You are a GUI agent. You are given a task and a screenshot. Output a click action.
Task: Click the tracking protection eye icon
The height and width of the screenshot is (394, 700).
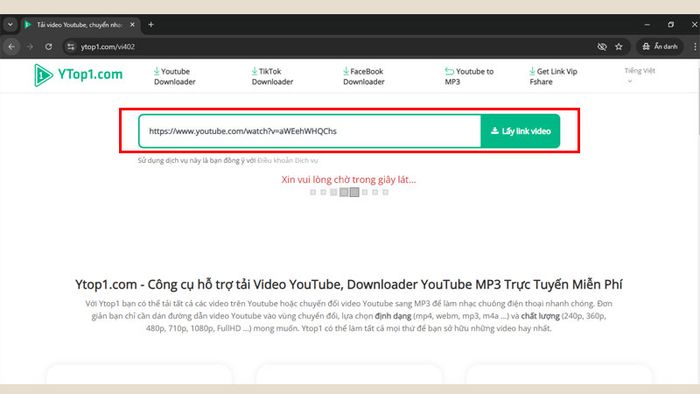[602, 46]
